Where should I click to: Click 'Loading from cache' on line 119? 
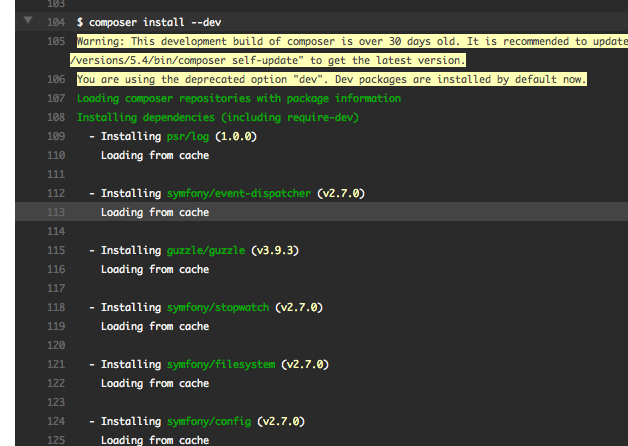pos(155,326)
